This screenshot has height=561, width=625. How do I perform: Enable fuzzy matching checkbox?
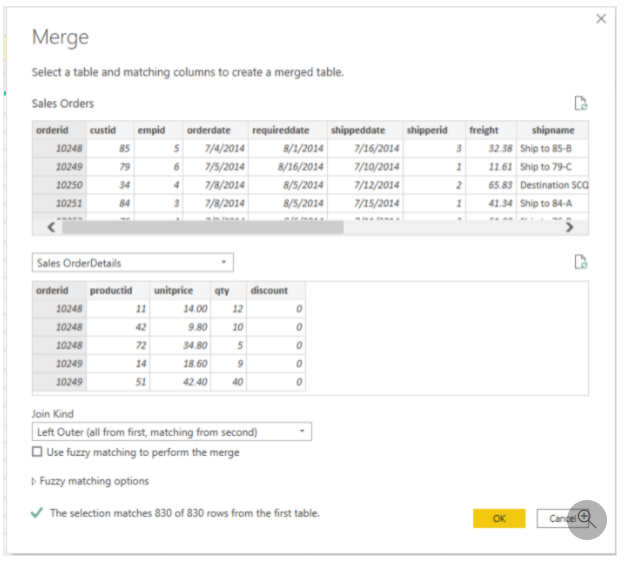pyautogui.click(x=37, y=452)
